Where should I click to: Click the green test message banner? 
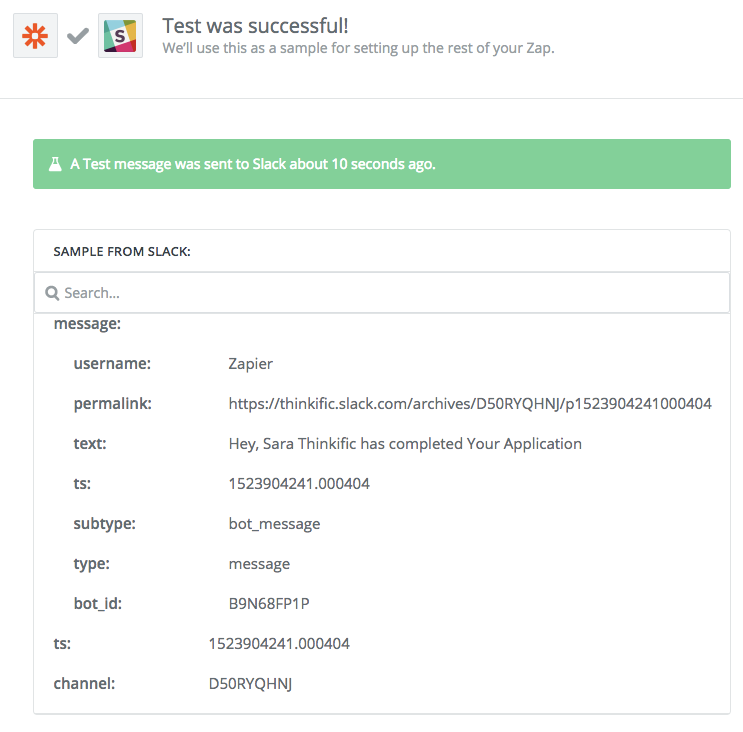pos(382,164)
